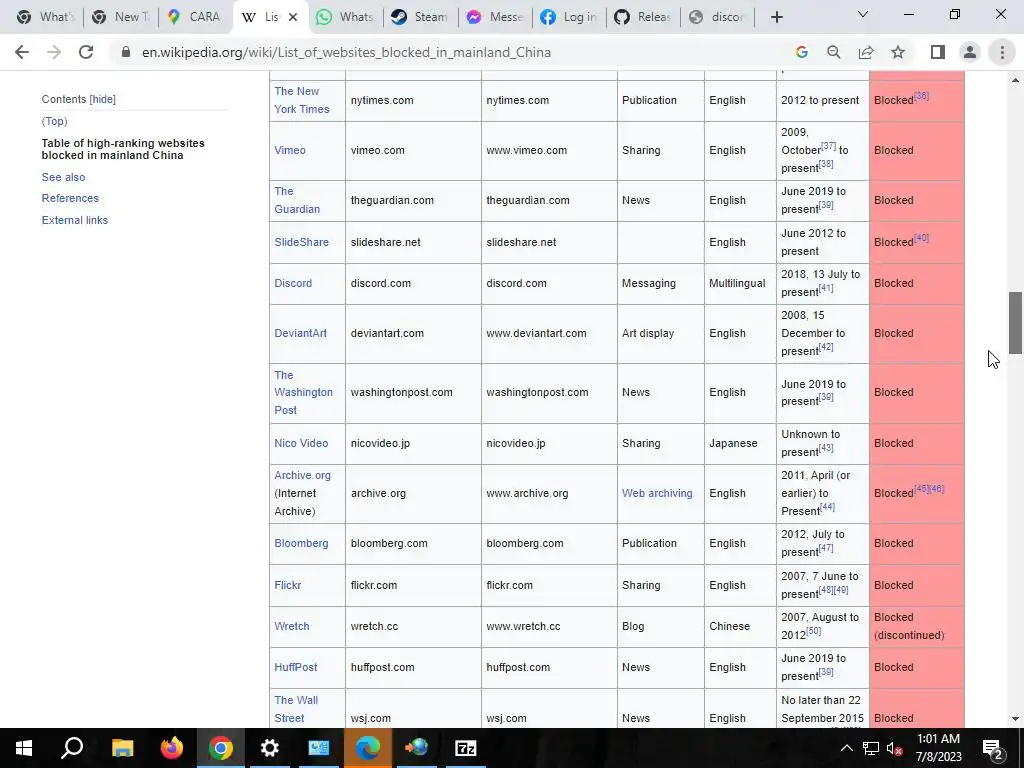
Task: Open a new tab with plus button
Action: tap(776, 17)
